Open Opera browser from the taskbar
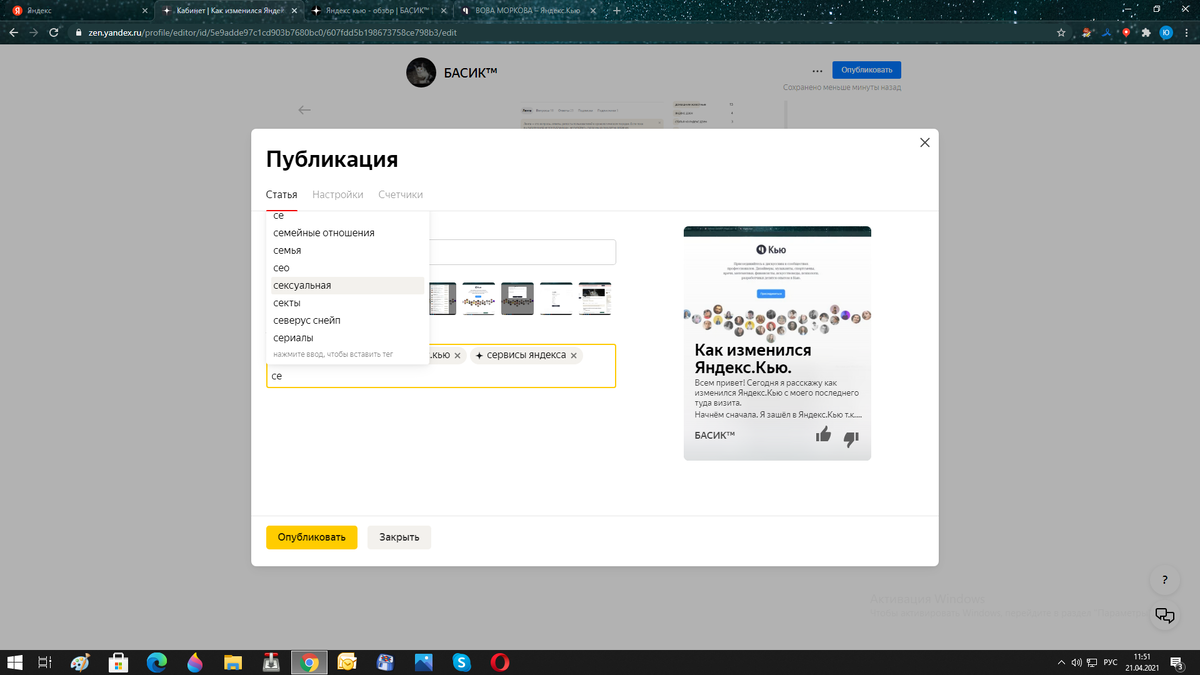 500,662
